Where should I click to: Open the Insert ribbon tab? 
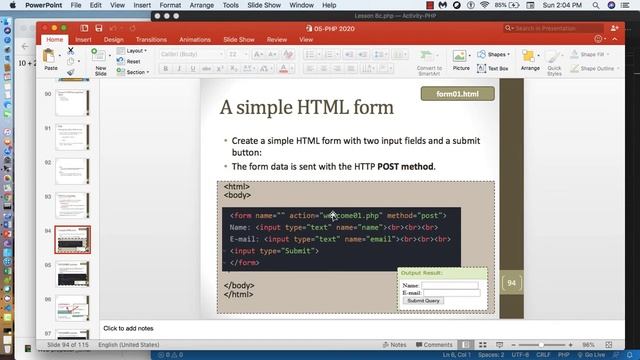coord(83,40)
